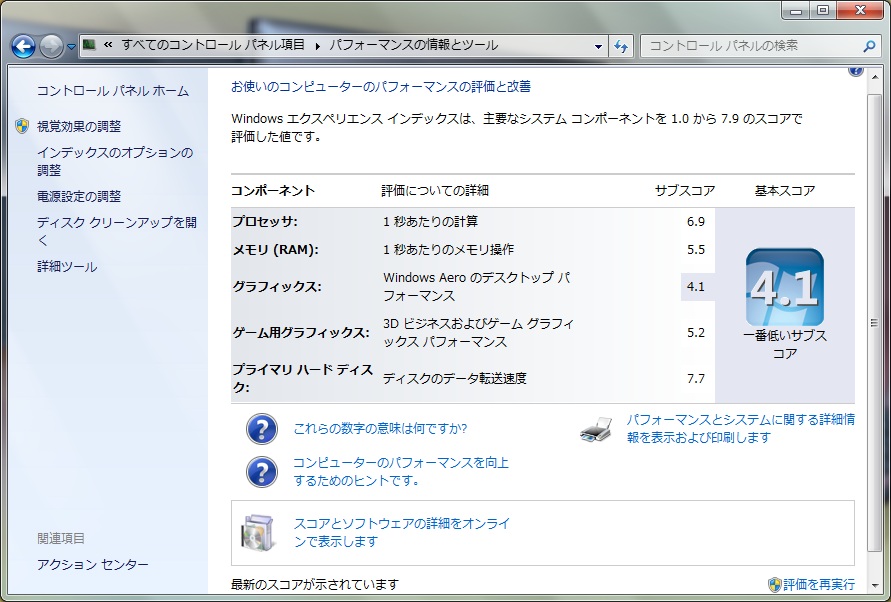The image size is (891, 602).
Task: Click the プロセッサ: row label
Action: point(265,221)
